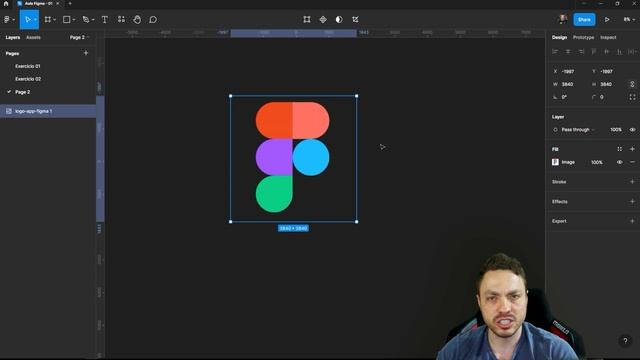Viewport: 640px width, 360px height.
Task: Select the Pen tool
Action: pyautogui.click(x=86, y=20)
